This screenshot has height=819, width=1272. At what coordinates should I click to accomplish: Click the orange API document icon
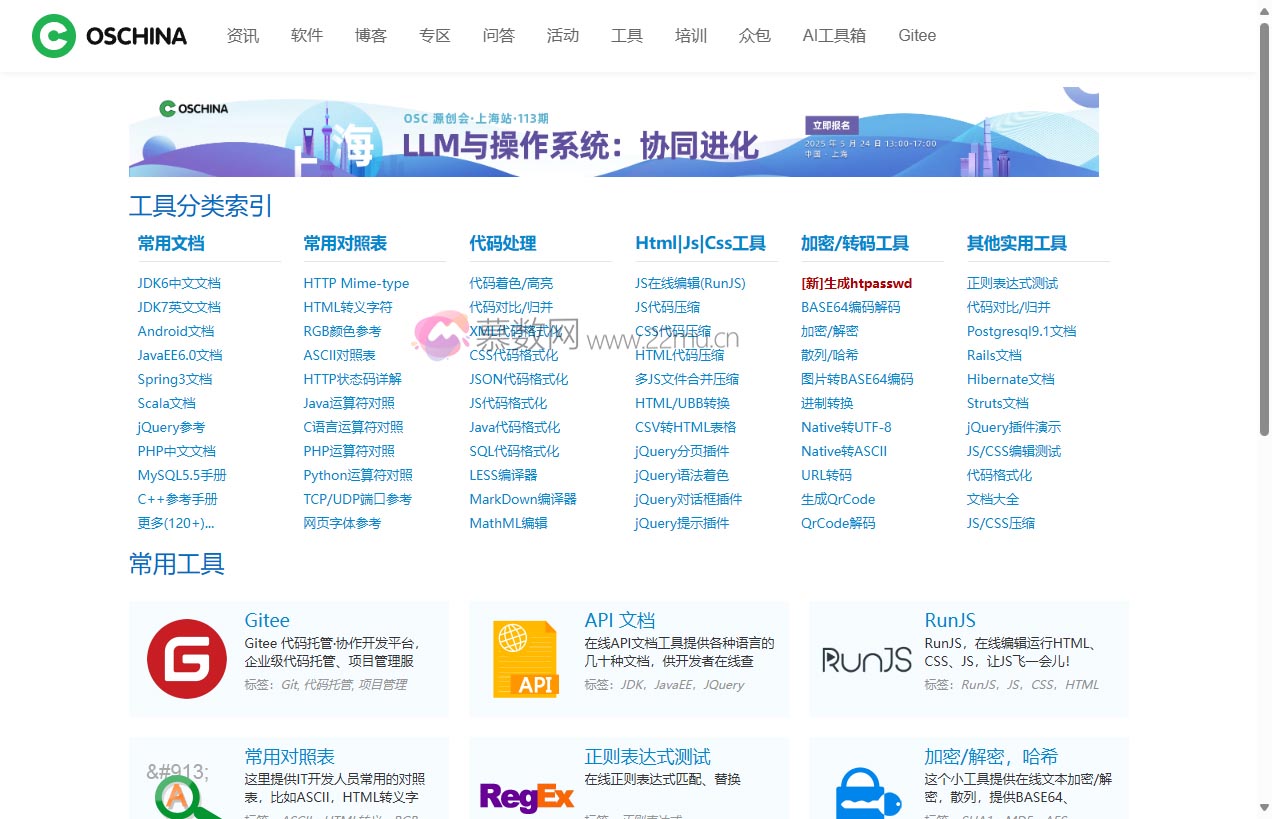526,658
